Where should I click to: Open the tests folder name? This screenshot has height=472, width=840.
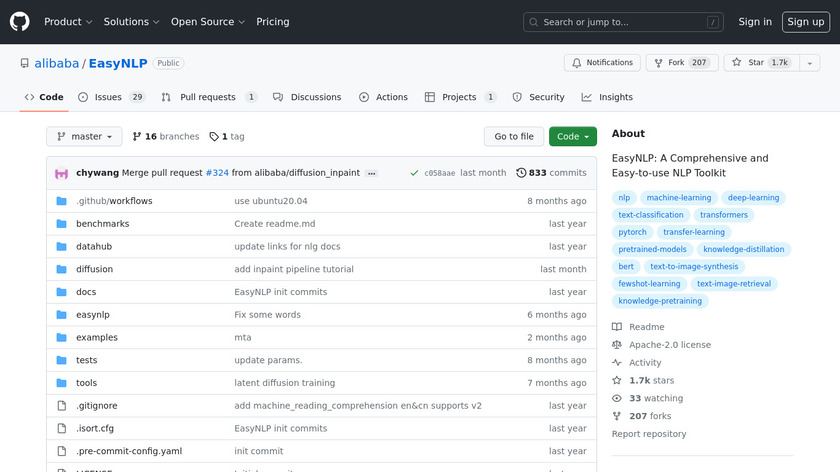click(87, 360)
